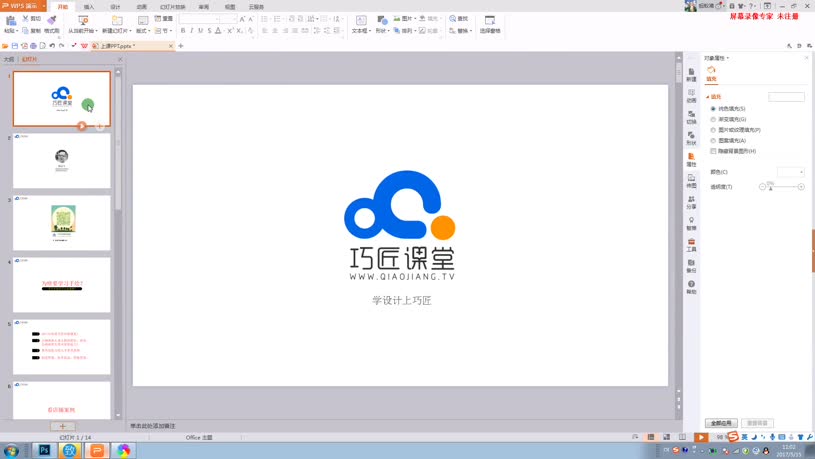The height and width of the screenshot is (459, 815).
Task: Click the Paste icon in the ribbon
Action: (x=10, y=20)
